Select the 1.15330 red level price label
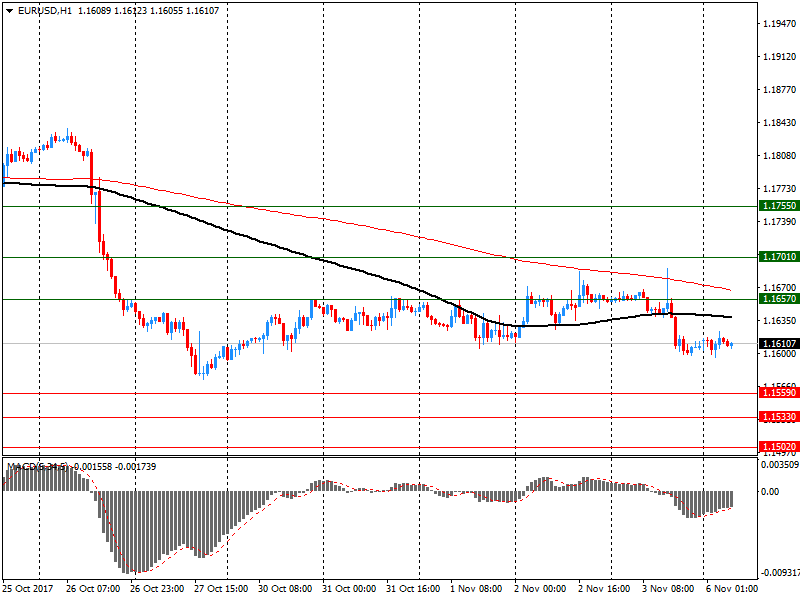This screenshot has height=600, width=800. coord(779,417)
